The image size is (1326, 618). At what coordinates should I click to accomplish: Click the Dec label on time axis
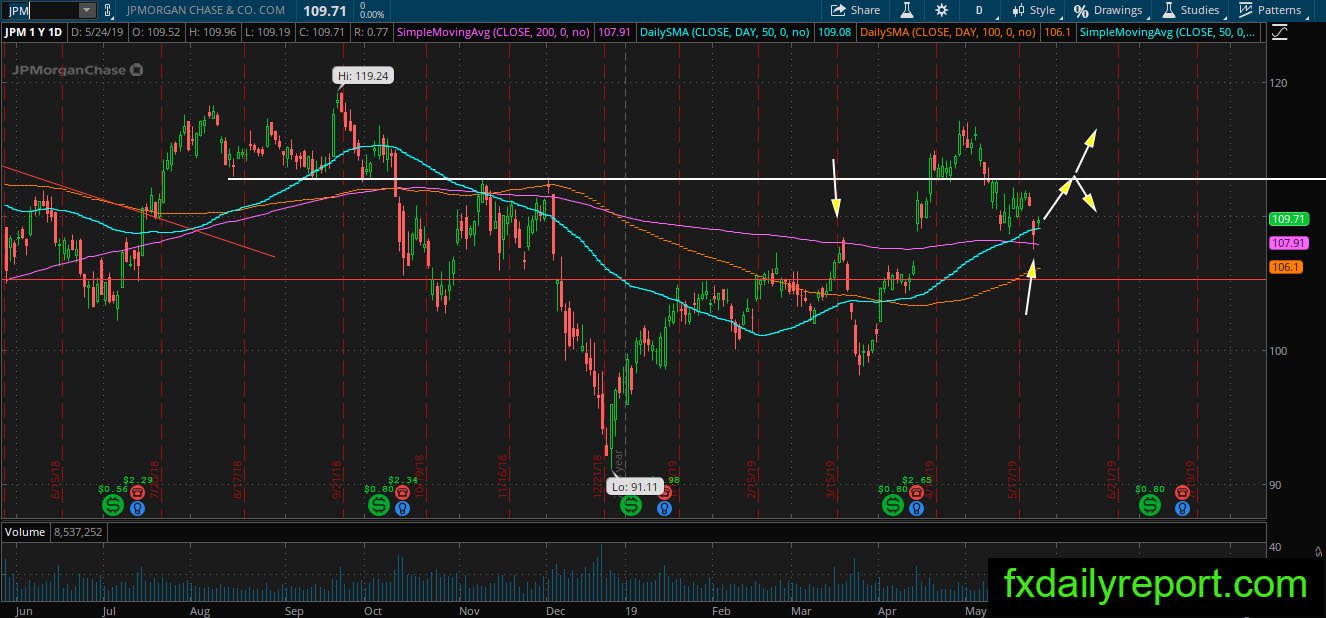556,610
